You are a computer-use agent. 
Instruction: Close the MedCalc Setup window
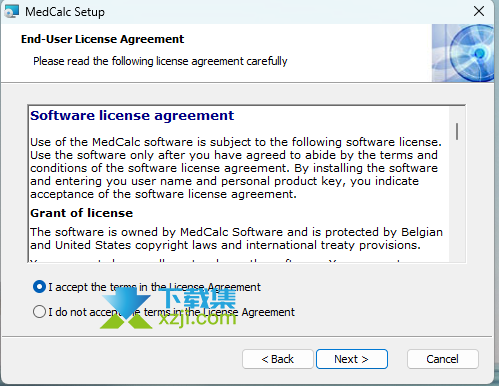click(479, 11)
